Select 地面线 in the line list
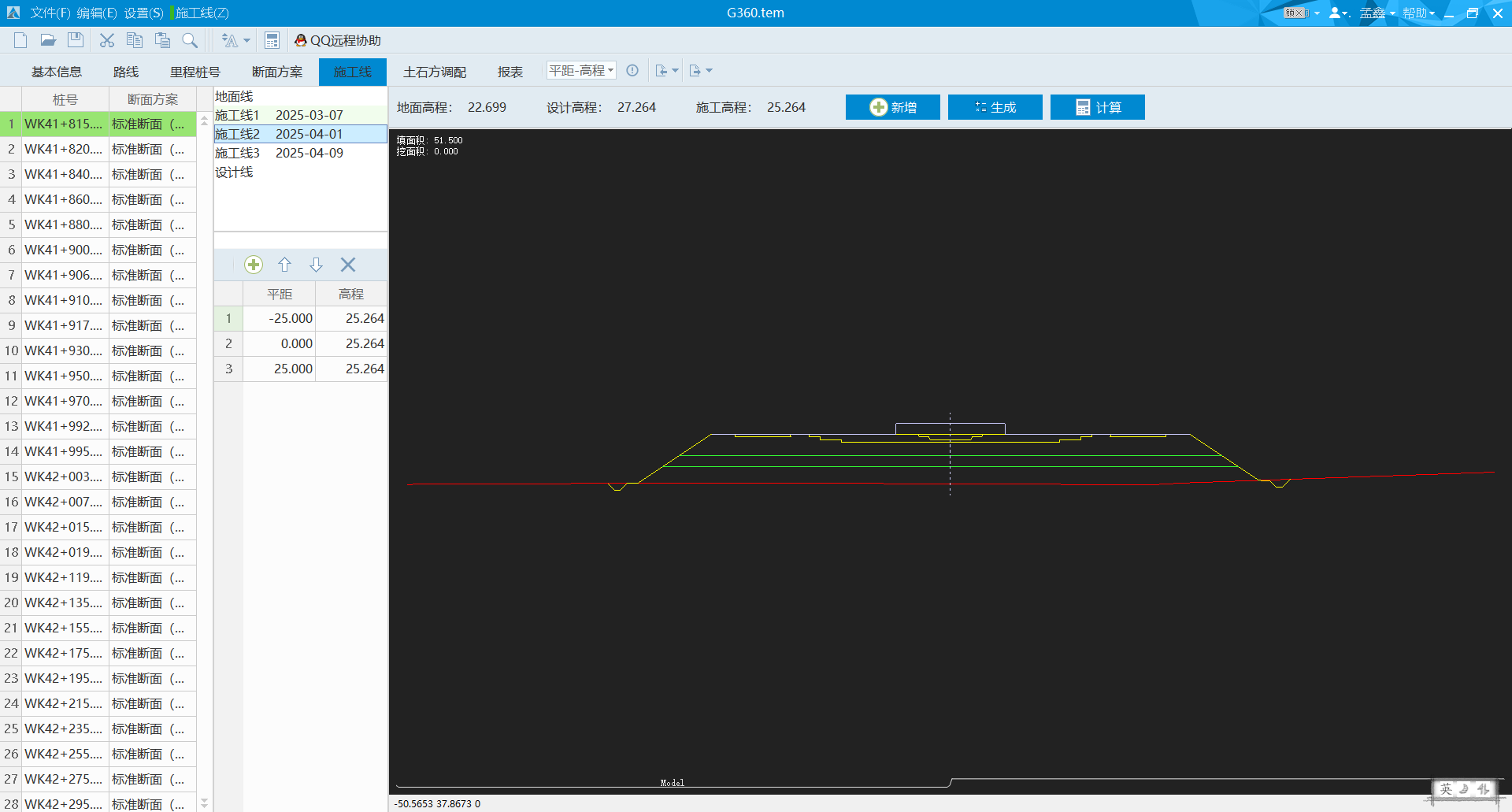Image resolution: width=1512 pixels, height=812 pixels. click(300, 96)
